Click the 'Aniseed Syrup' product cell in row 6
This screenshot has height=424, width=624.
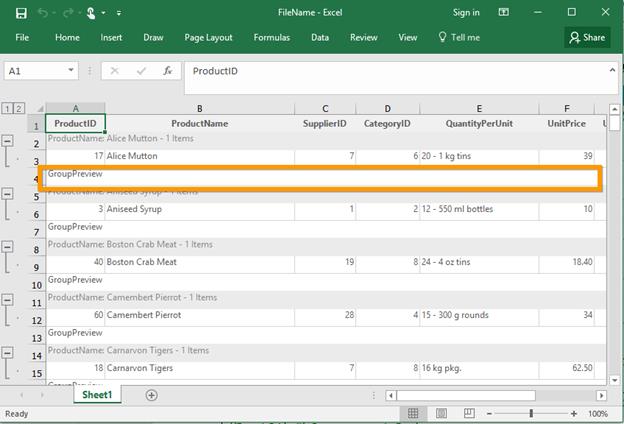(x=200, y=209)
